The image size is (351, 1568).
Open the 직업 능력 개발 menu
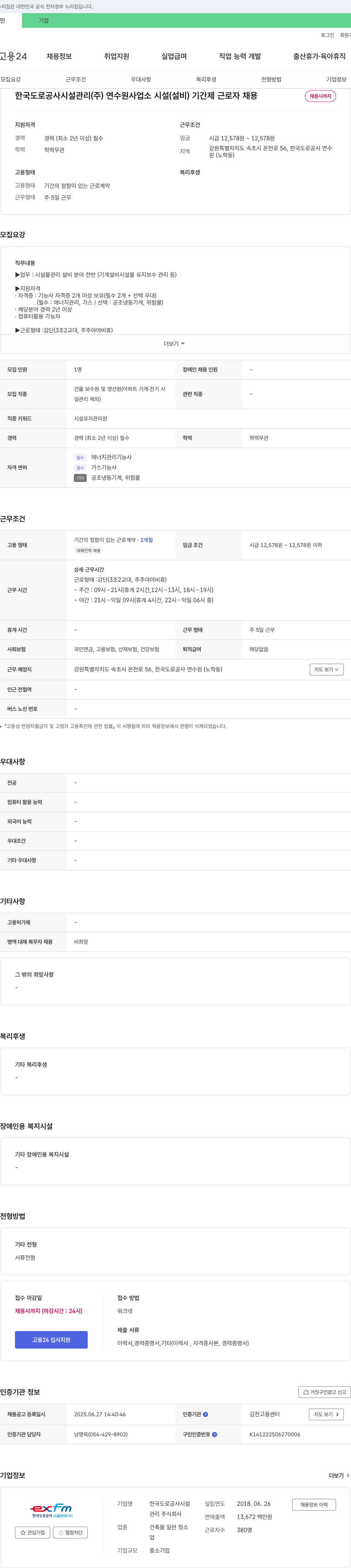tap(240, 56)
